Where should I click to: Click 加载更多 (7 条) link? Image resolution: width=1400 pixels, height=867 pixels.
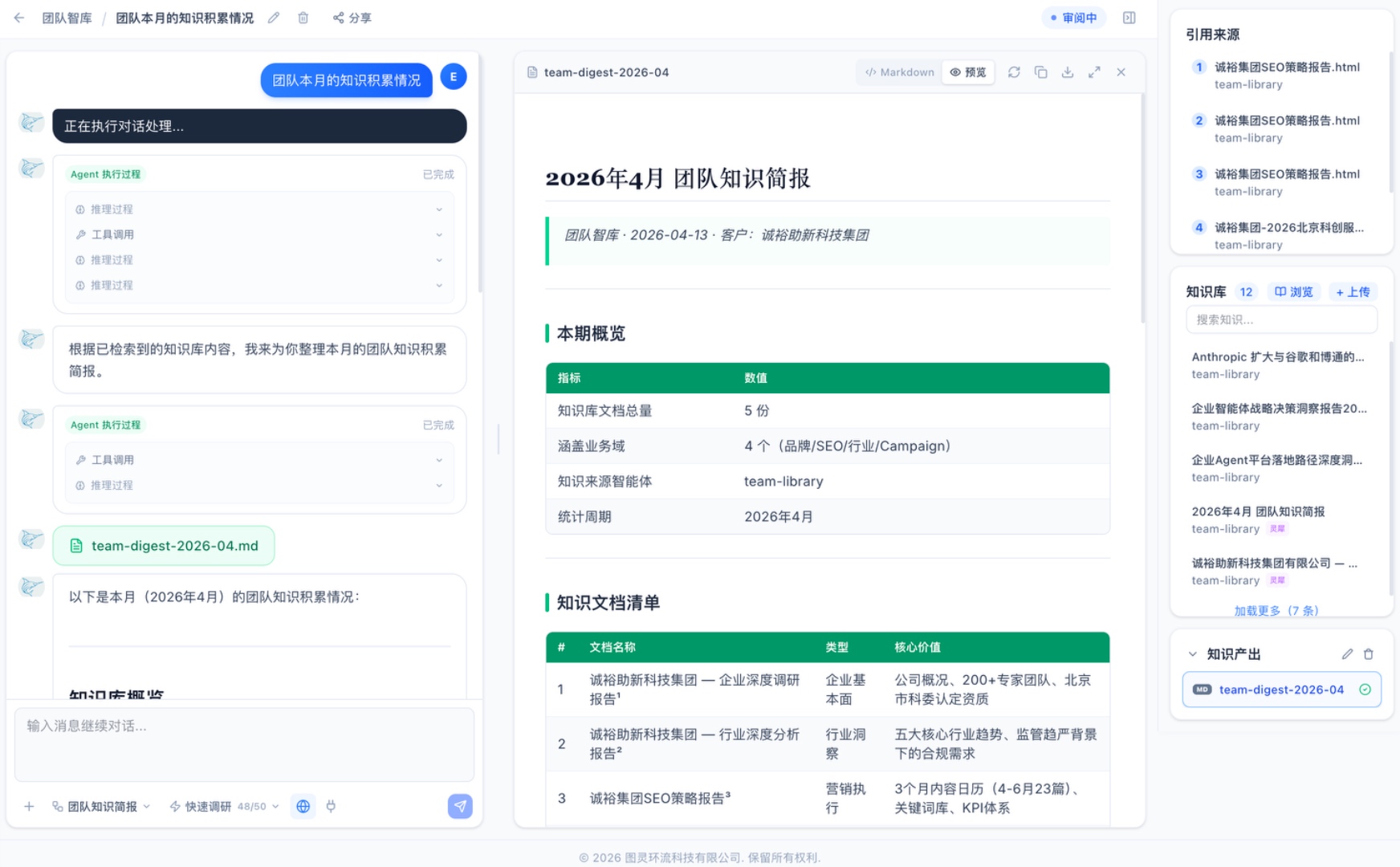pyautogui.click(x=1276, y=611)
